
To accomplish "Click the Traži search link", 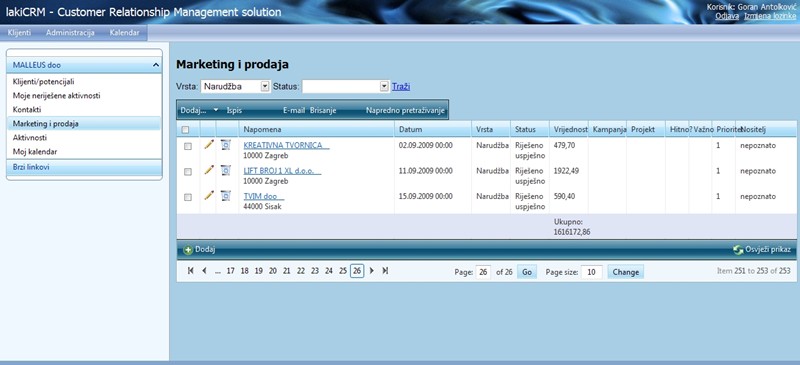I will (401, 87).
